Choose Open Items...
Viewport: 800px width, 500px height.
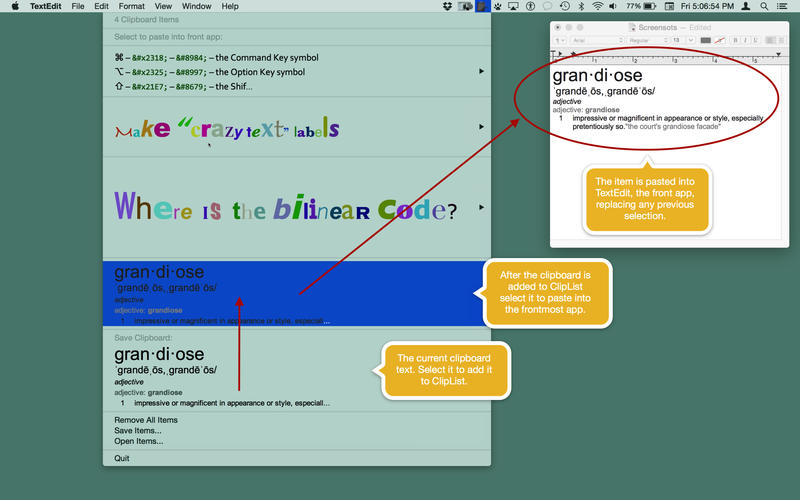pyautogui.click(x=139, y=441)
